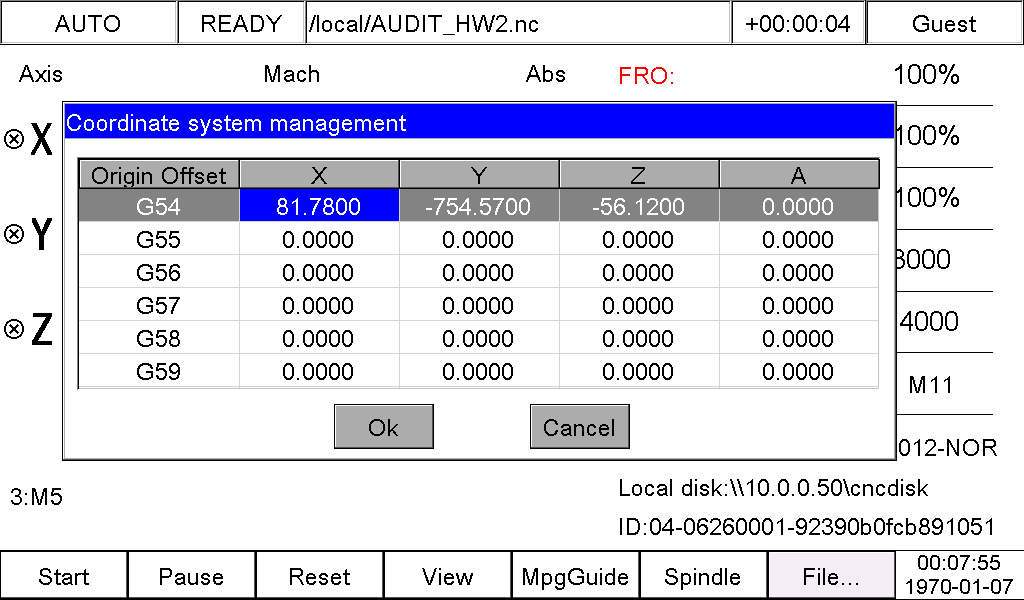Hit the Reset softkey
Image resolution: width=1024 pixels, height=600 pixels.
coord(319,576)
